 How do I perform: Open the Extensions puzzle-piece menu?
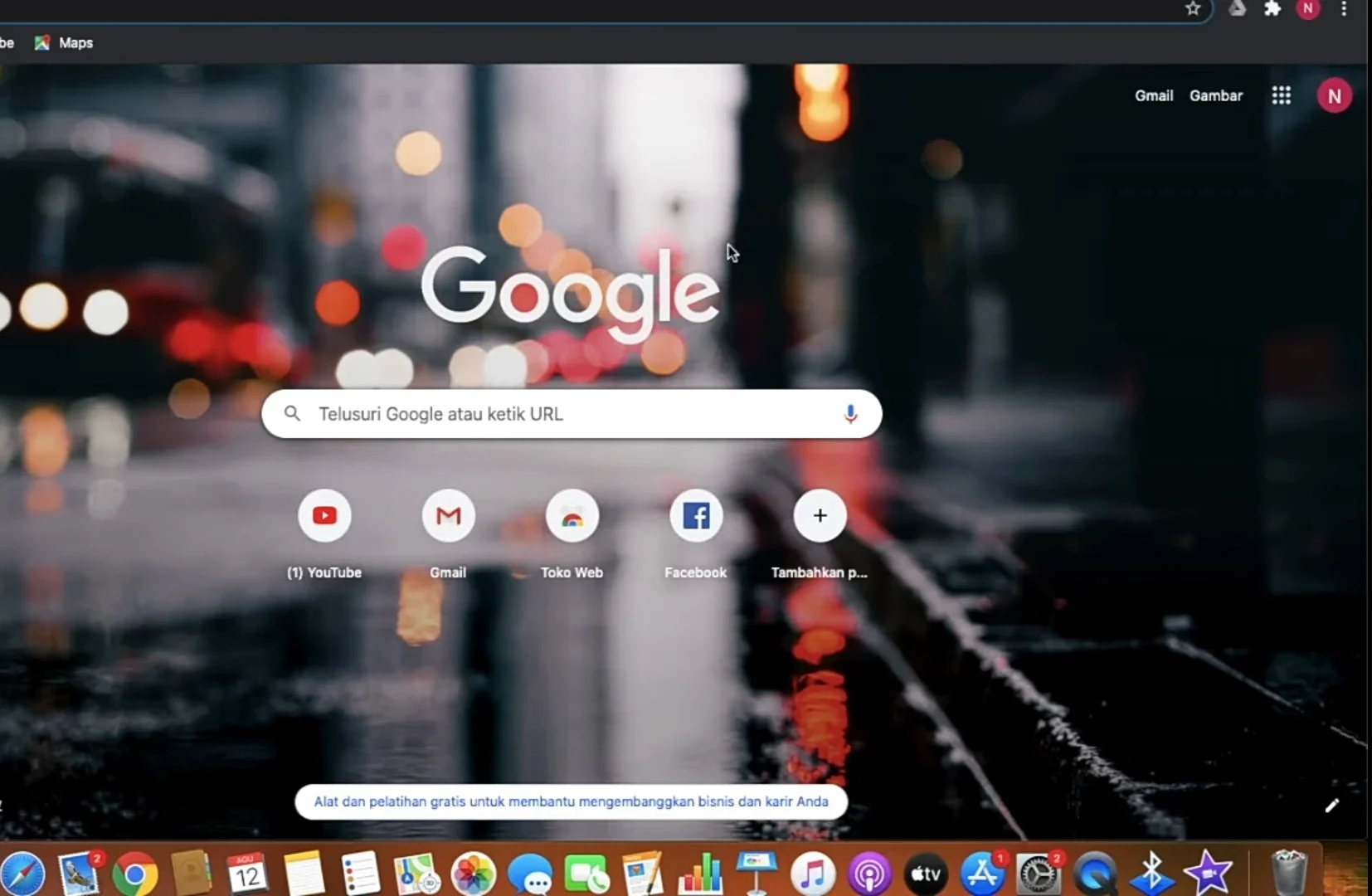tap(1272, 8)
